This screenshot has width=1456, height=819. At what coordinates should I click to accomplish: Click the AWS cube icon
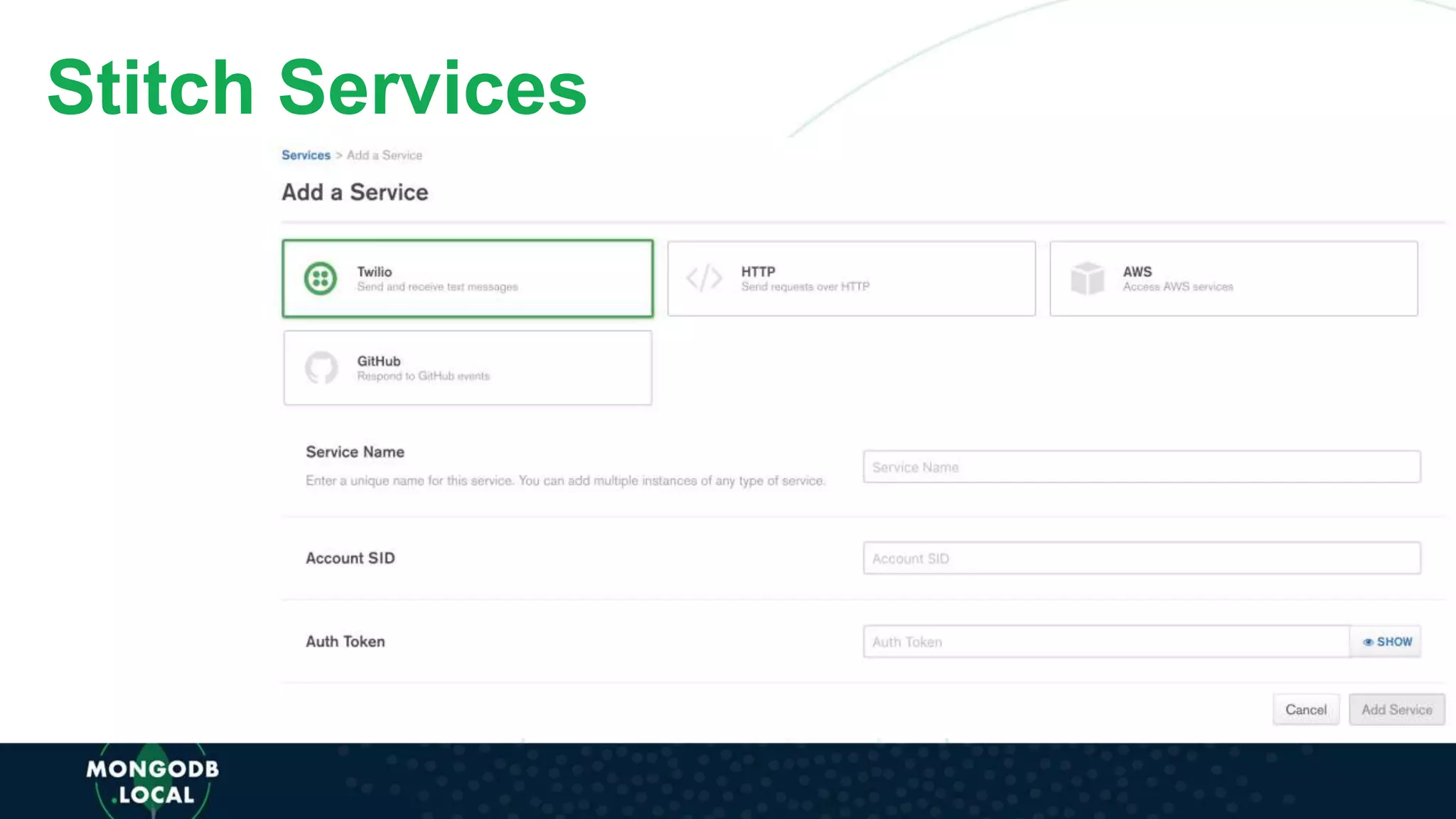pos(1087,278)
